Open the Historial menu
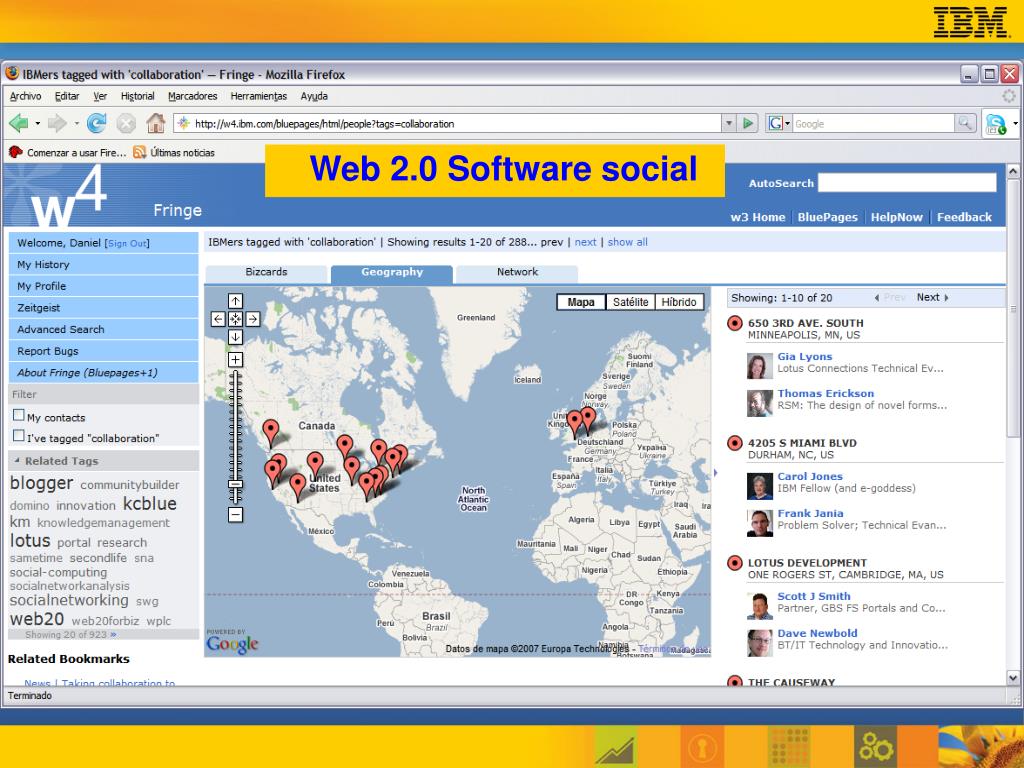The height and width of the screenshot is (768, 1024). coord(137,96)
